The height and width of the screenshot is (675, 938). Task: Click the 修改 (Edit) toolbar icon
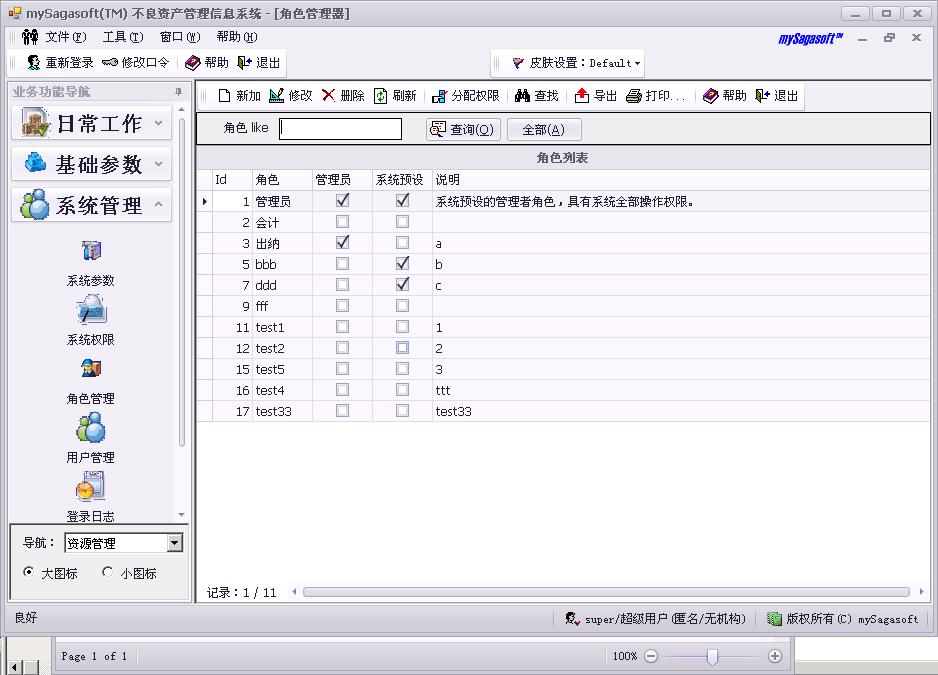pyautogui.click(x=276, y=96)
